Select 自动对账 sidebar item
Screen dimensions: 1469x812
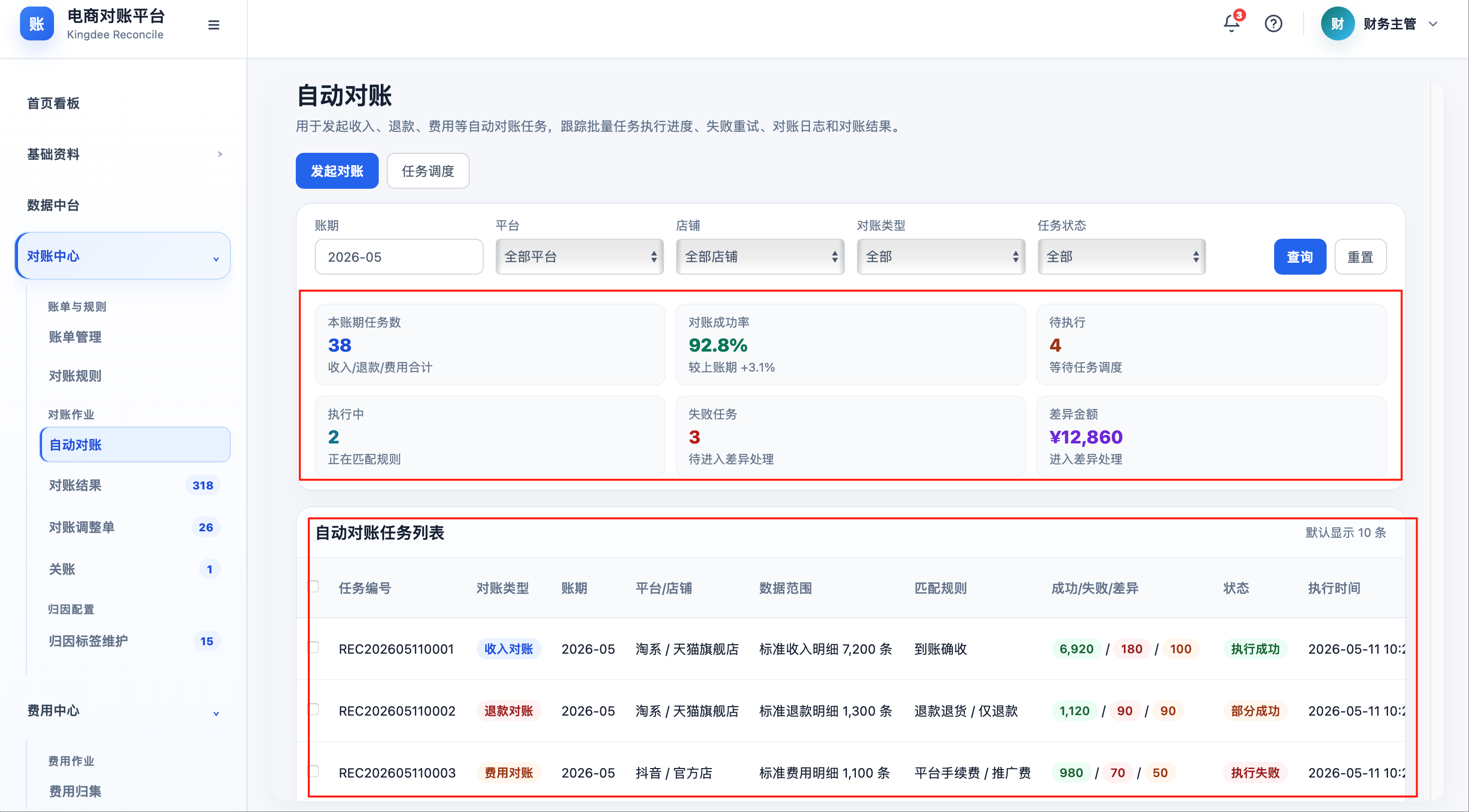135,444
